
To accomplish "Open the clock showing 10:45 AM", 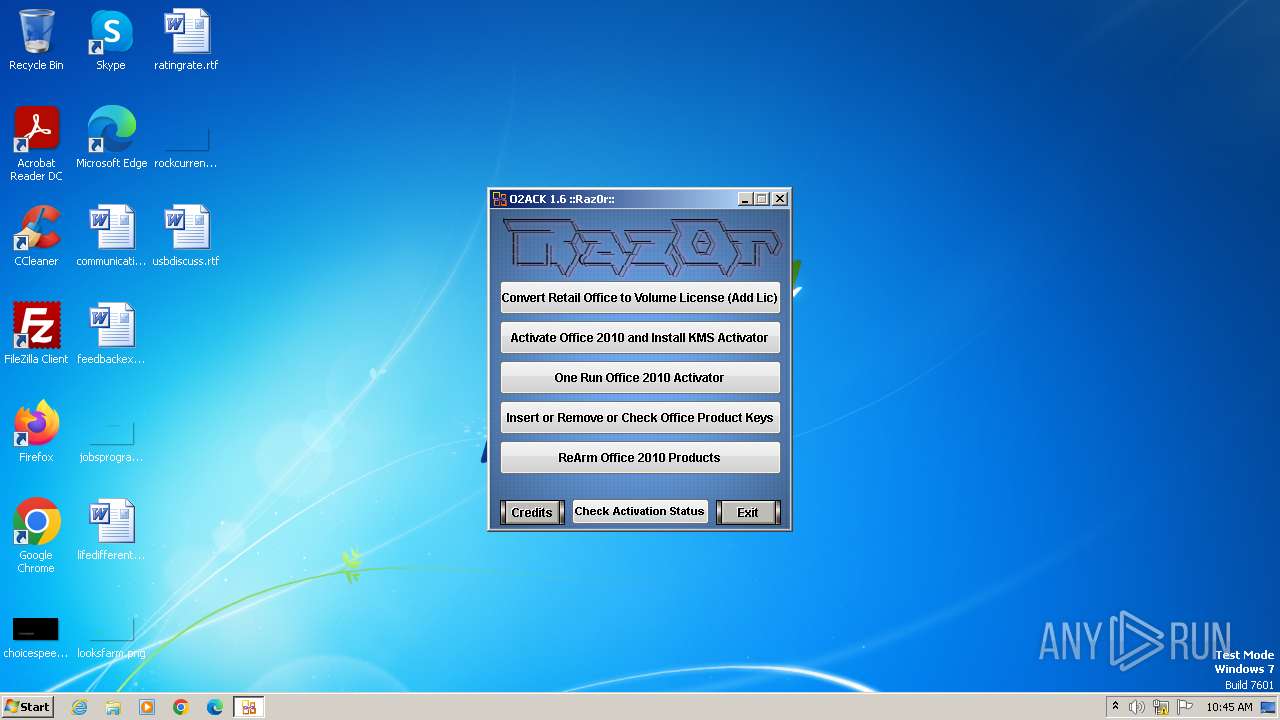I will [x=1229, y=707].
